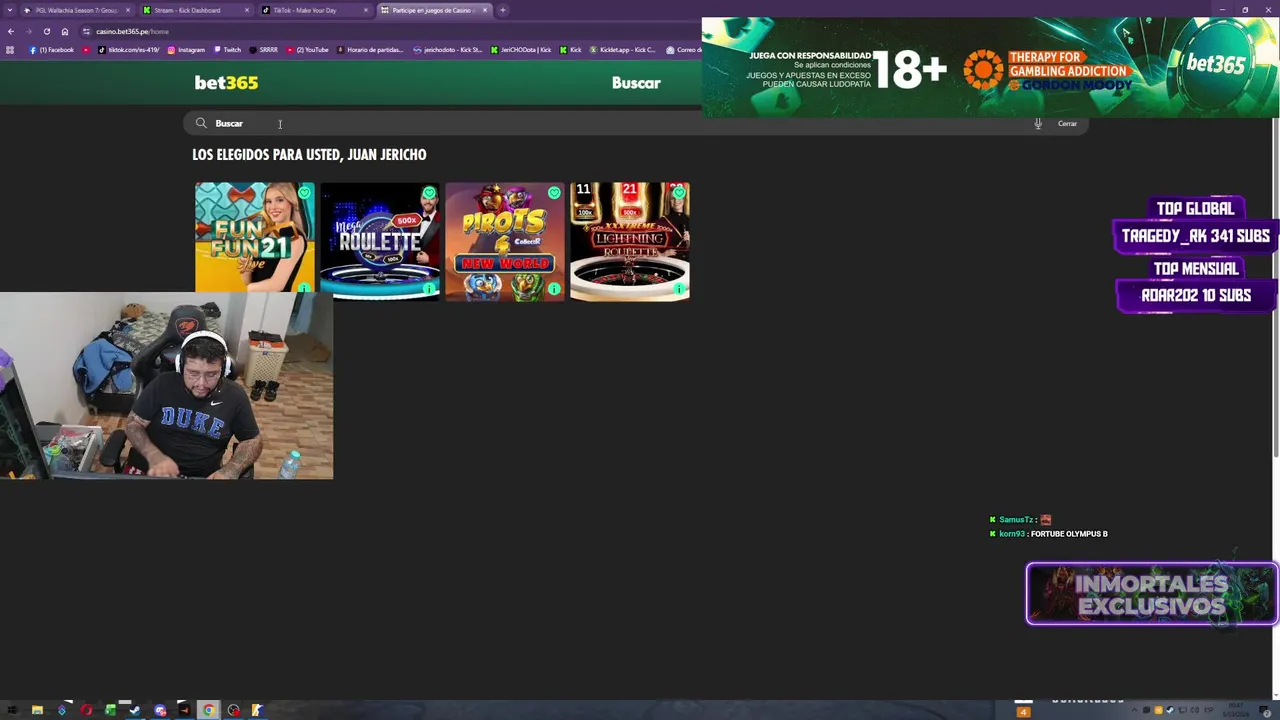Open a new browser tab
The width and height of the screenshot is (1280, 720).
pyautogui.click(x=503, y=10)
